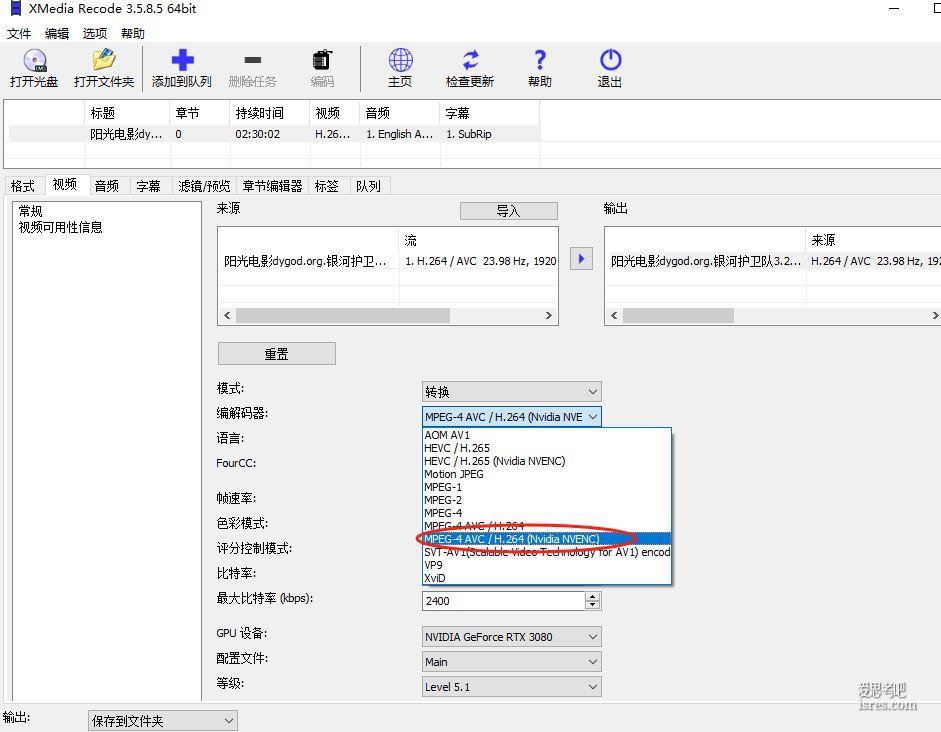Click the Remove Task (删除任务) minus icon
The image size is (941, 732).
(253, 60)
